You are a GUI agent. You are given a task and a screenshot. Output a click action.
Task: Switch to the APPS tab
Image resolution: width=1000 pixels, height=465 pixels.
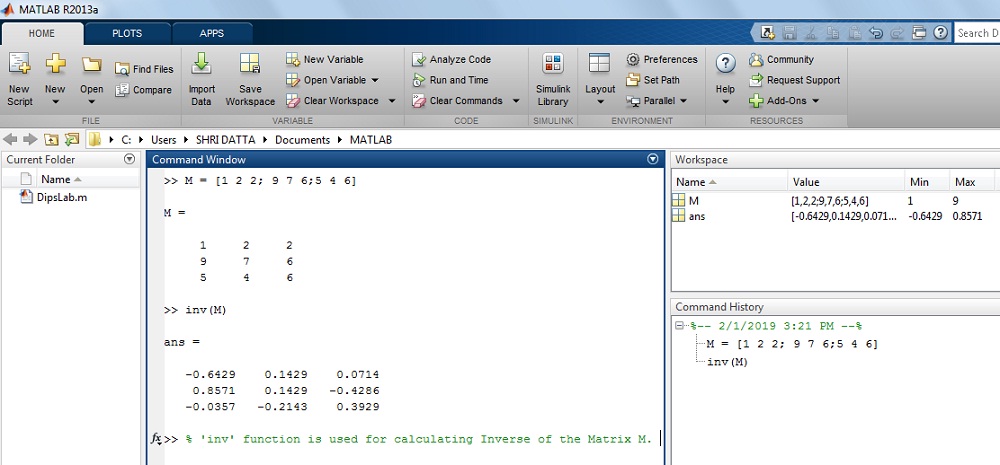(x=212, y=33)
